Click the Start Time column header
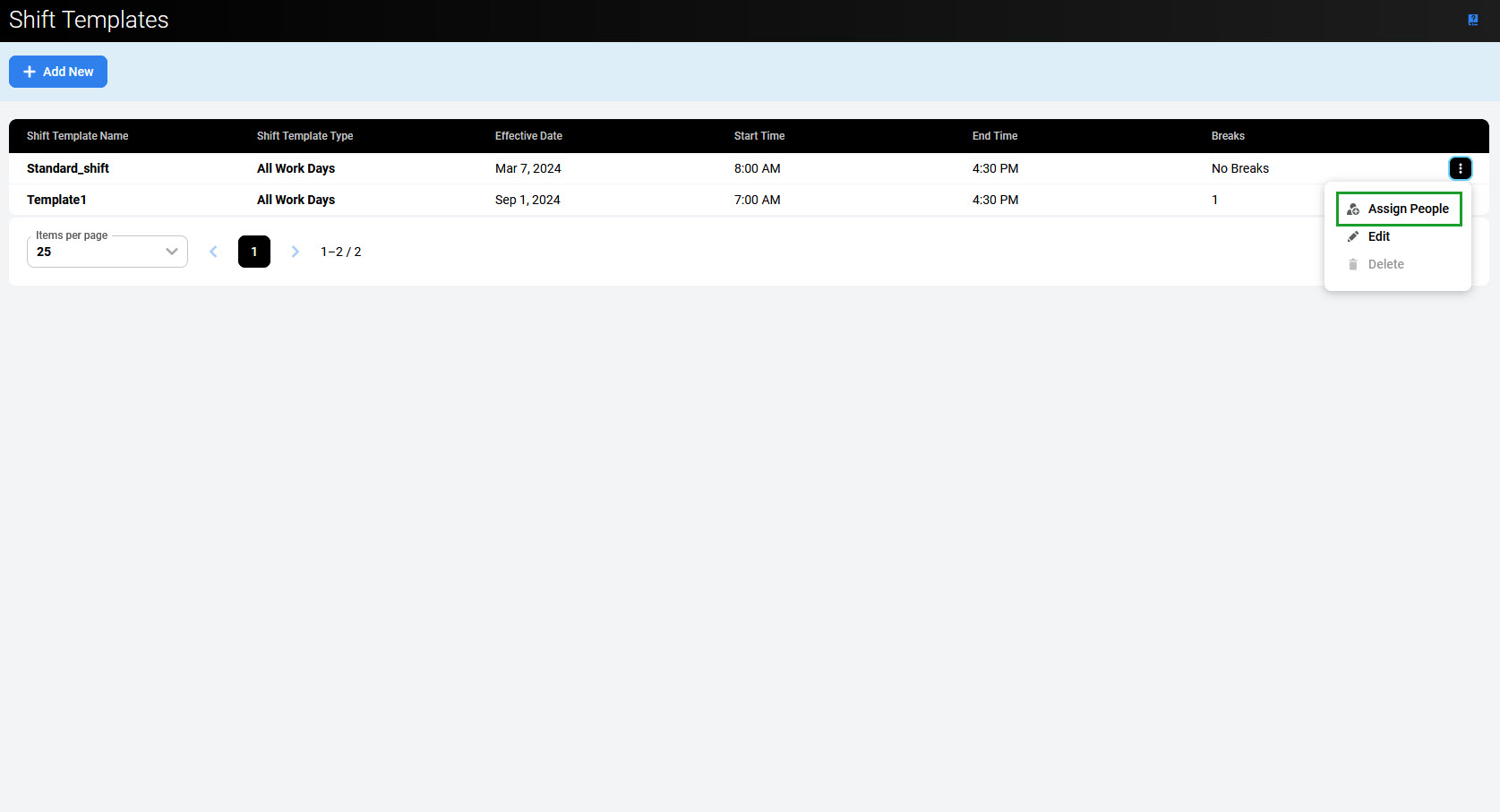The image size is (1500, 812). click(x=759, y=136)
